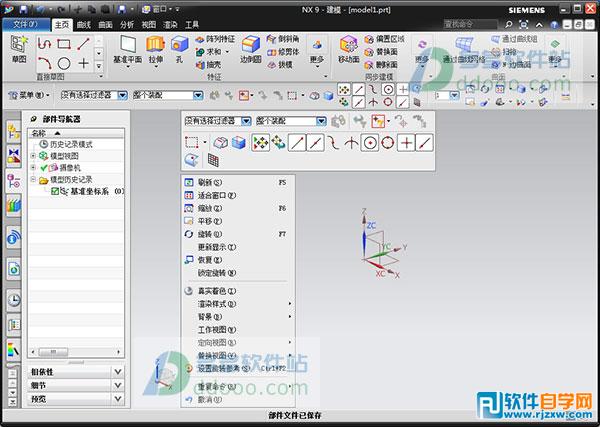The height and width of the screenshot is (427, 600).
Task: Choose 真实着色 in context menu
Action: (238, 291)
